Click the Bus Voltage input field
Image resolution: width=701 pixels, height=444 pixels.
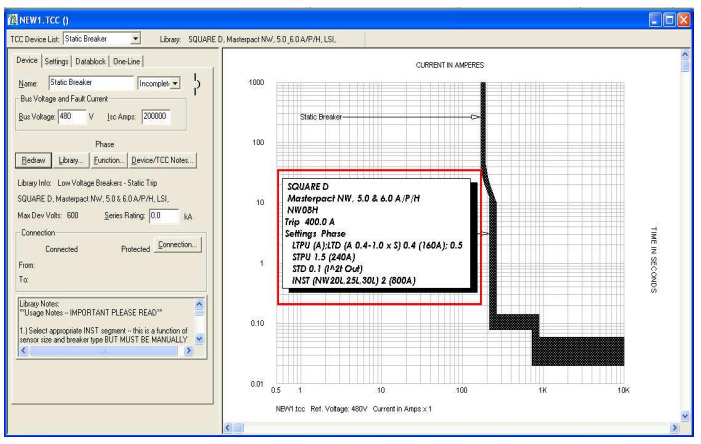(72, 116)
